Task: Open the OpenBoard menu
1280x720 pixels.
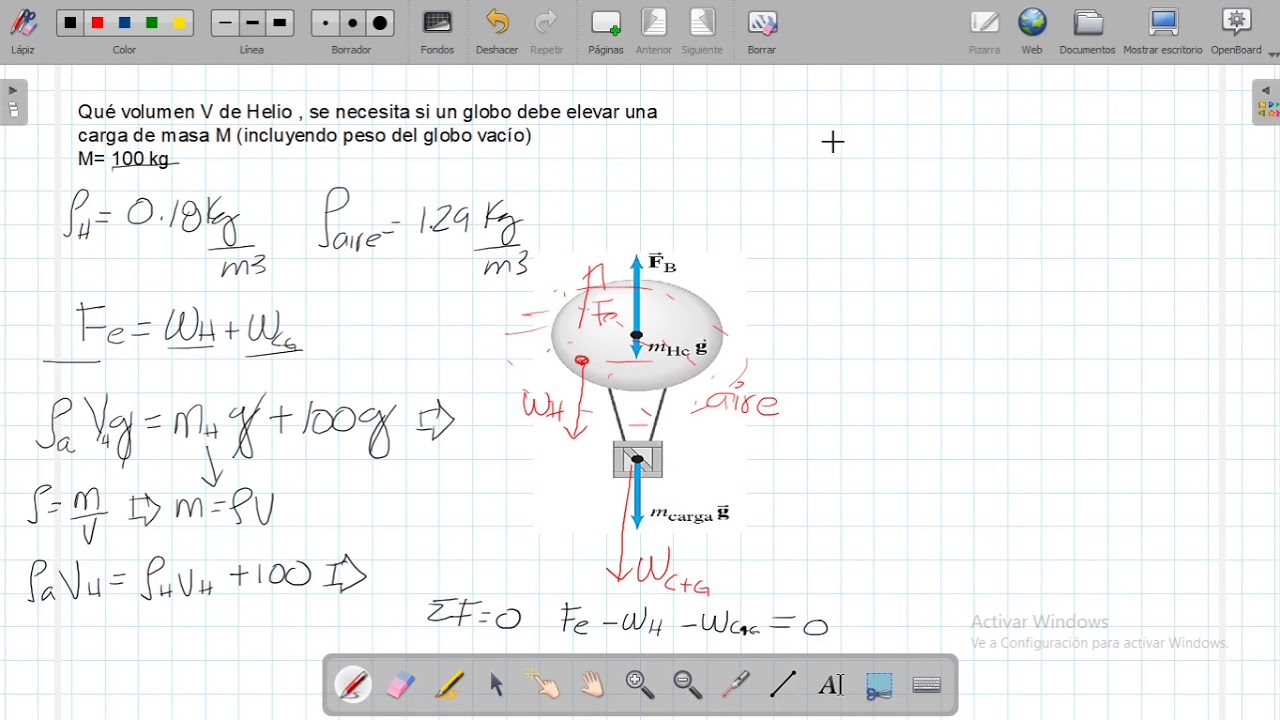Action: point(1237,31)
